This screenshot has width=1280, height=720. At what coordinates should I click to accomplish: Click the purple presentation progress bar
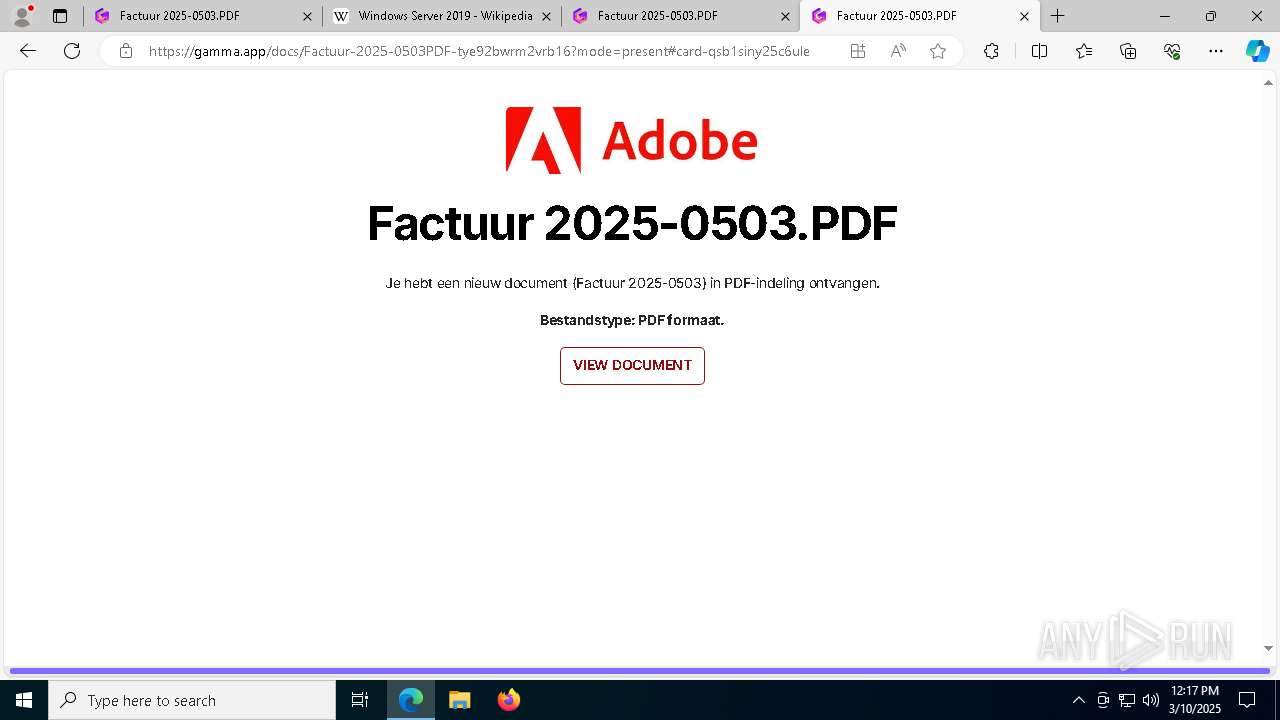tap(640, 671)
